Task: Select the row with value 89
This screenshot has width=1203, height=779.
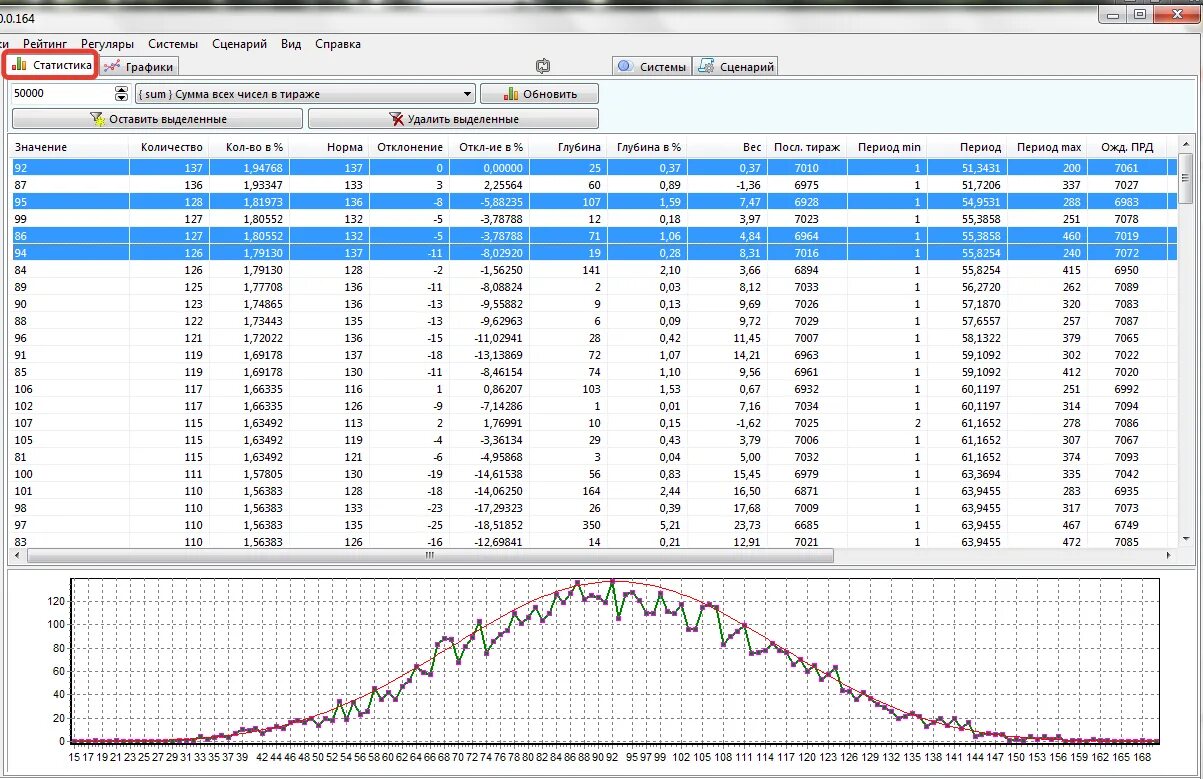Action: (594, 287)
